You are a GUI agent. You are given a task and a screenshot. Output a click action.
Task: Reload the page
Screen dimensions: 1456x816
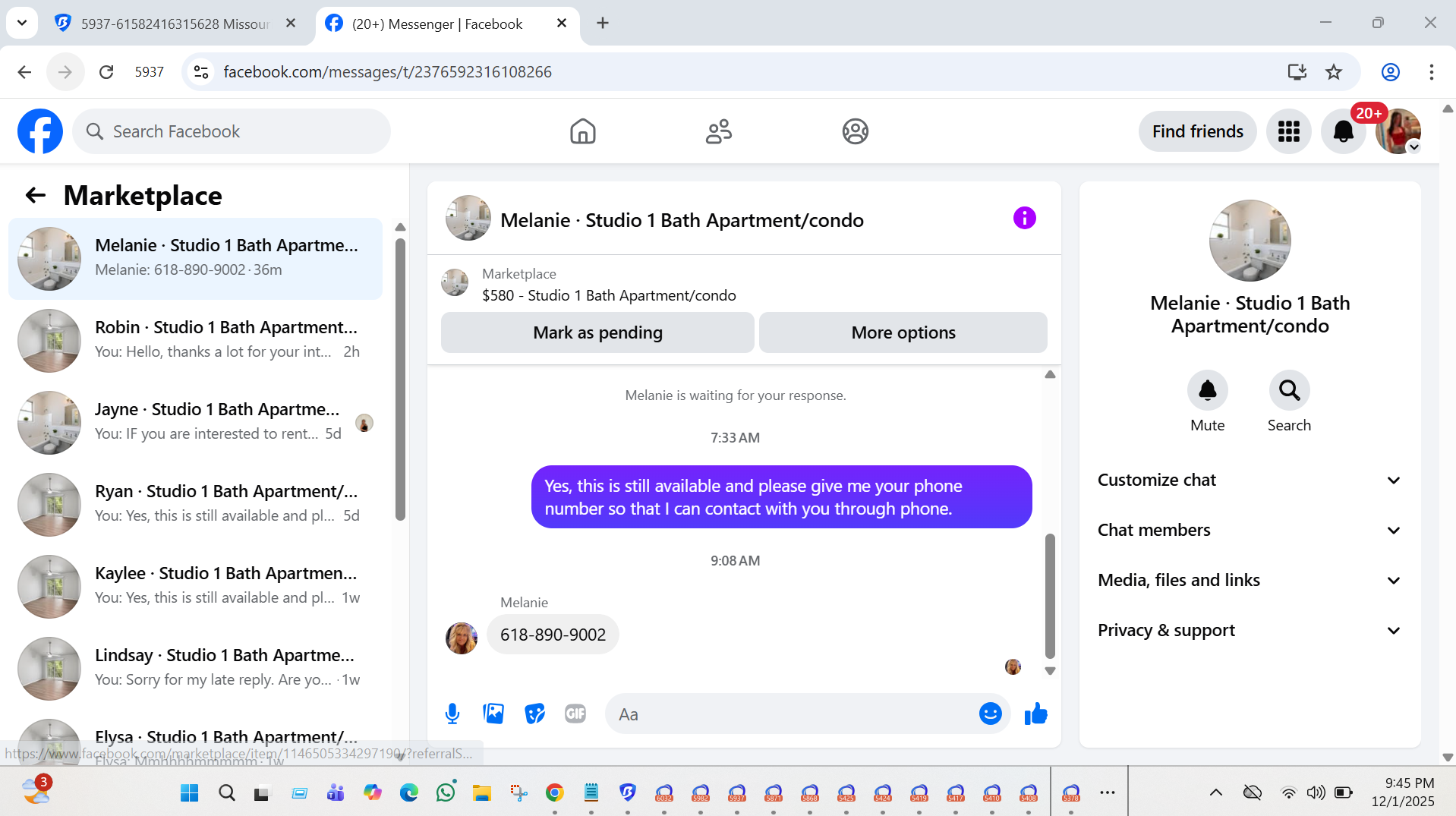106,72
